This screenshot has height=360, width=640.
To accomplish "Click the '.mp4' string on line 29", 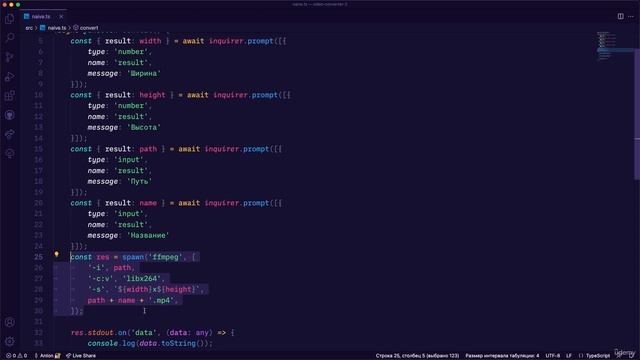I will (161, 300).
